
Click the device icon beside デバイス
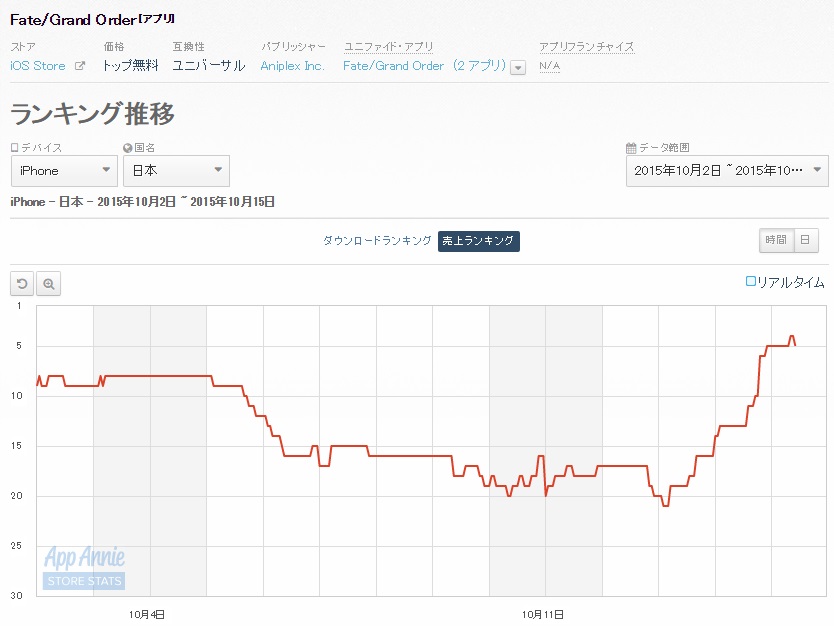click(14, 148)
